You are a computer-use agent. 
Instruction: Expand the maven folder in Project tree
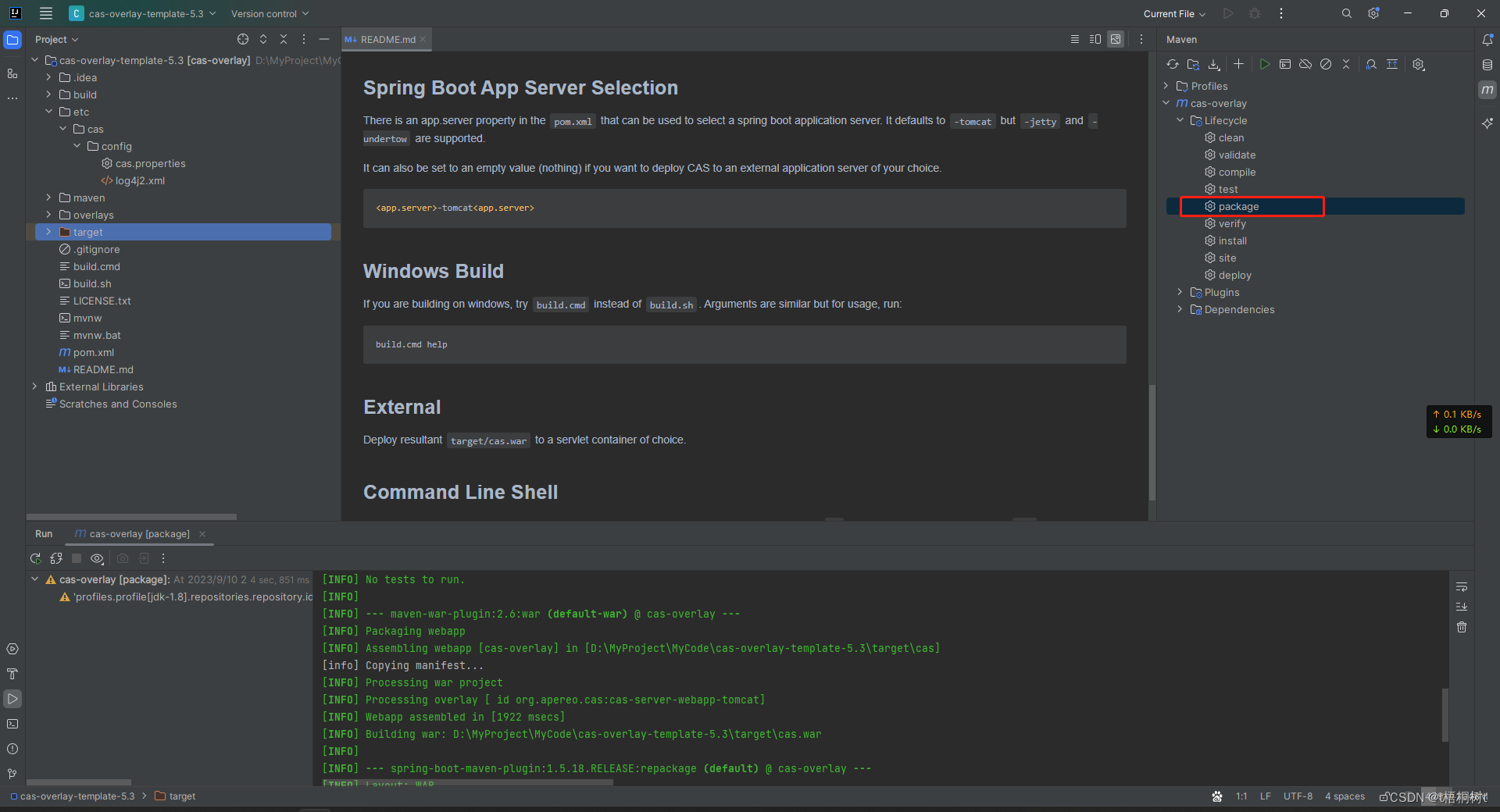point(48,198)
